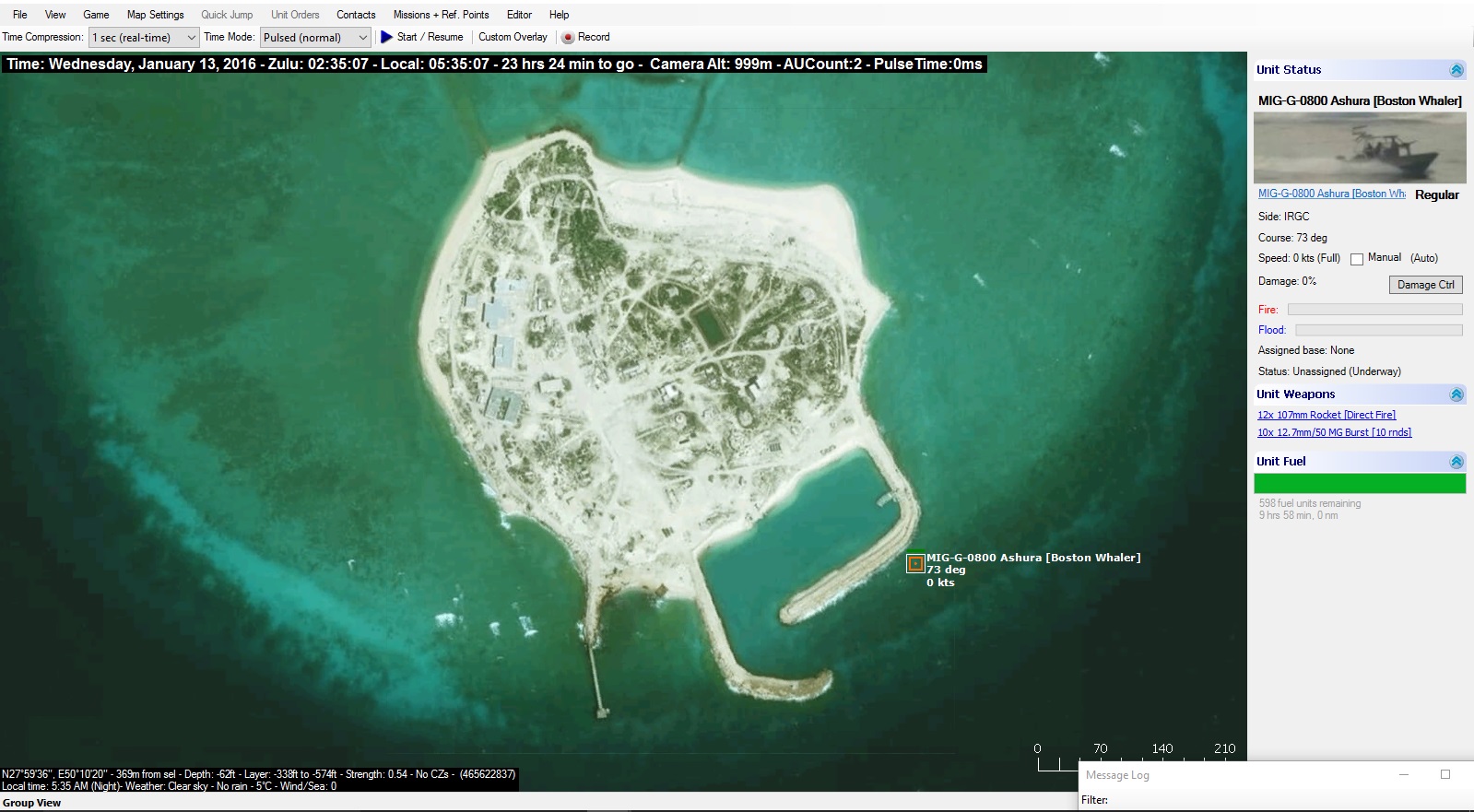
Task: Toggle the Manual speed checkbox
Action: click(x=1357, y=259)
